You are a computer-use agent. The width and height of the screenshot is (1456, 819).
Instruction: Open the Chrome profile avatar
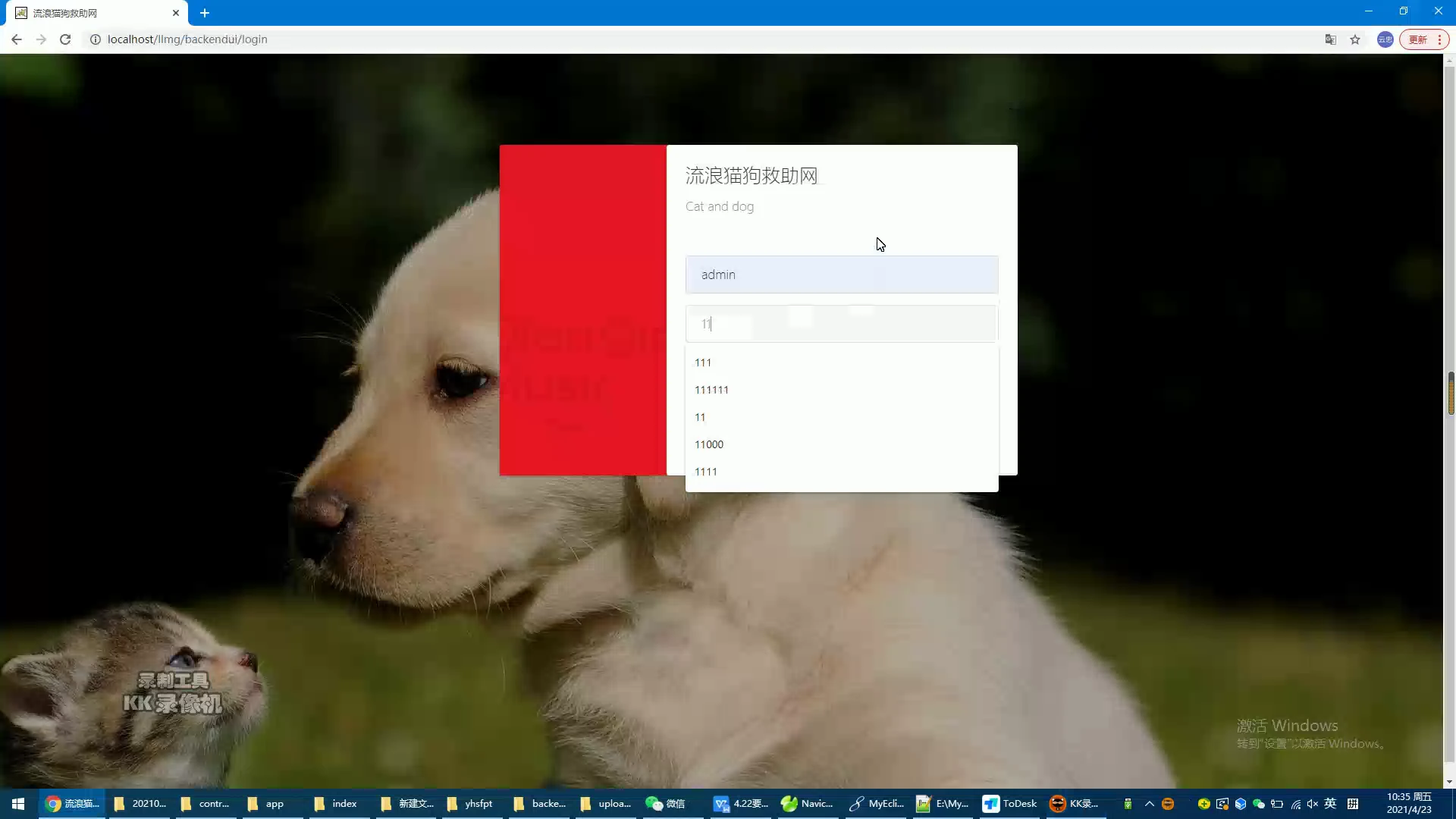[x=1385, y=39]
